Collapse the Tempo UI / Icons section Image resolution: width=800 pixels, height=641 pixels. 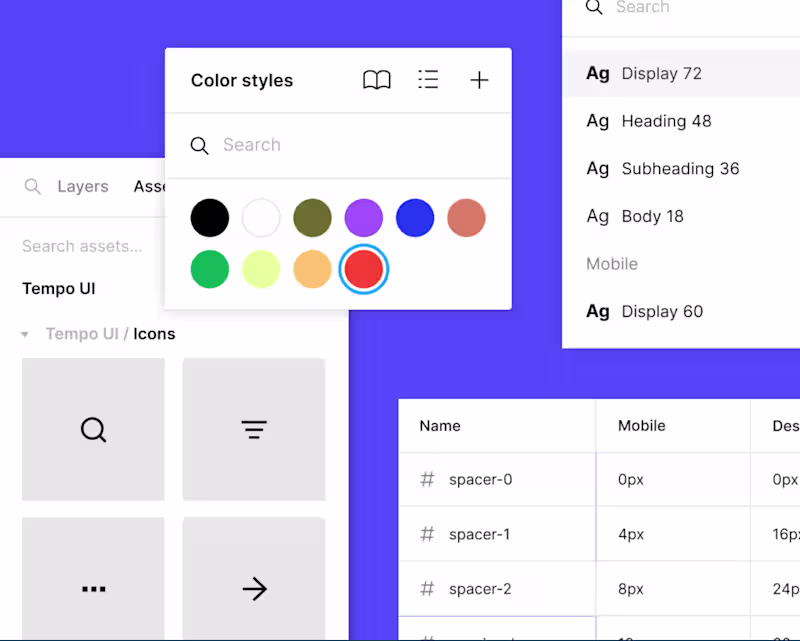[x=24, y=334]
